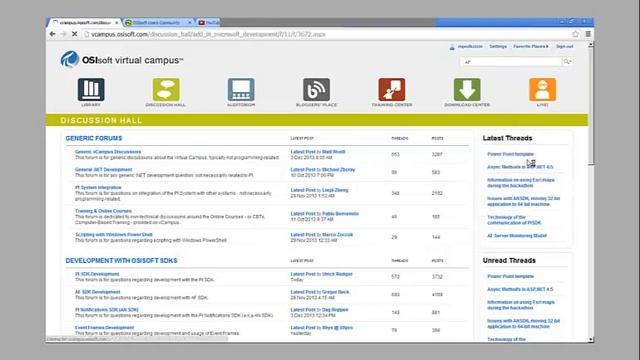Open Latest Post by Matt Rivett

point(318,152)
